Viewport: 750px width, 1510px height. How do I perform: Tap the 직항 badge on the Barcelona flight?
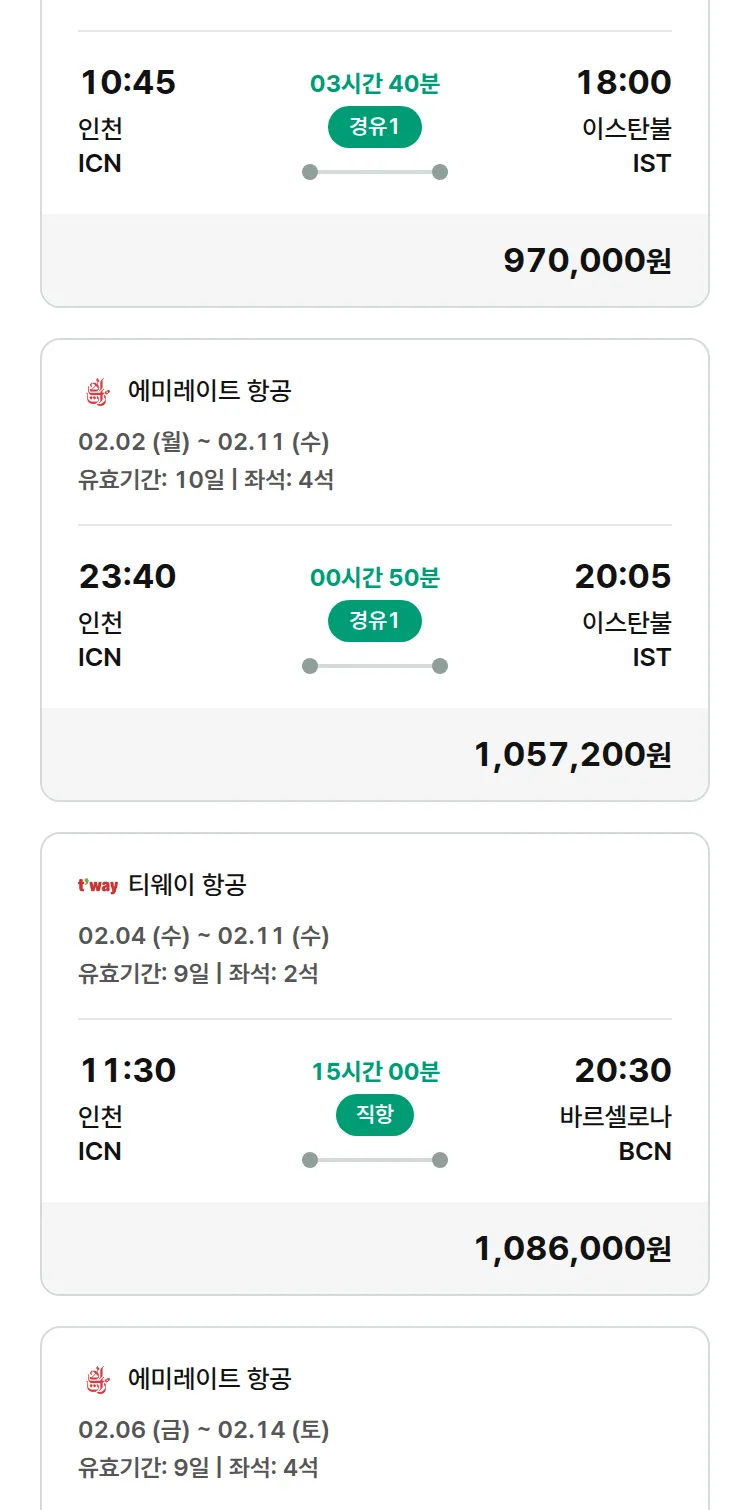pyautogui.click(x=375, y=1115)
